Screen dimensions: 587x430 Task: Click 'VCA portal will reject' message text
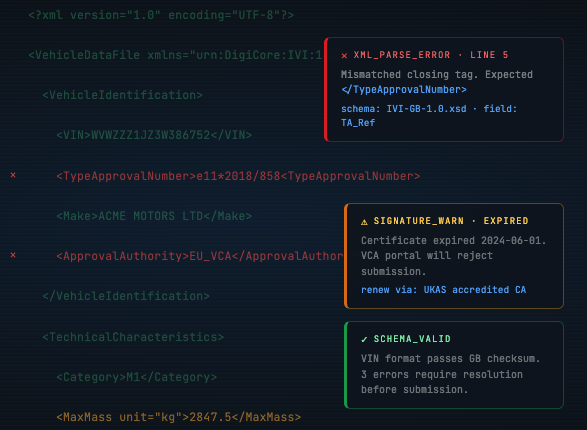(x=427, y=256)
